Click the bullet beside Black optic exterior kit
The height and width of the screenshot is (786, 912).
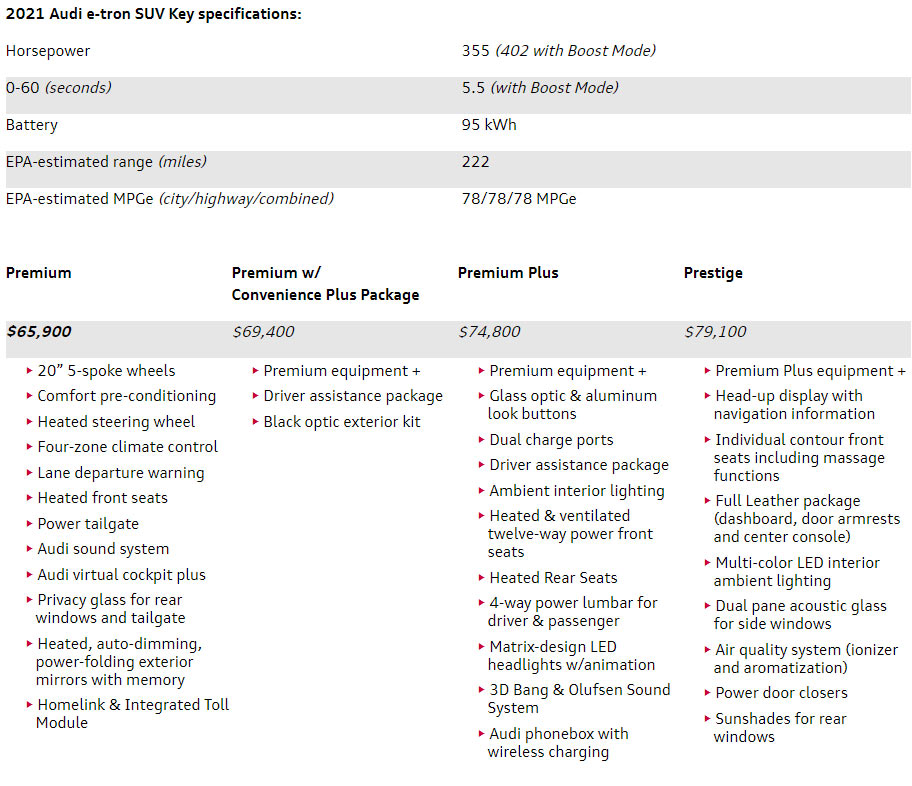pos(255,422)
